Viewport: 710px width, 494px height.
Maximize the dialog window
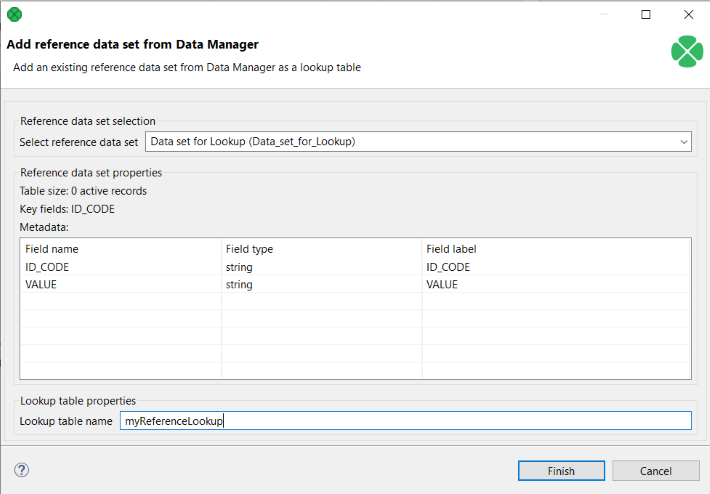(x=645, y=15)
